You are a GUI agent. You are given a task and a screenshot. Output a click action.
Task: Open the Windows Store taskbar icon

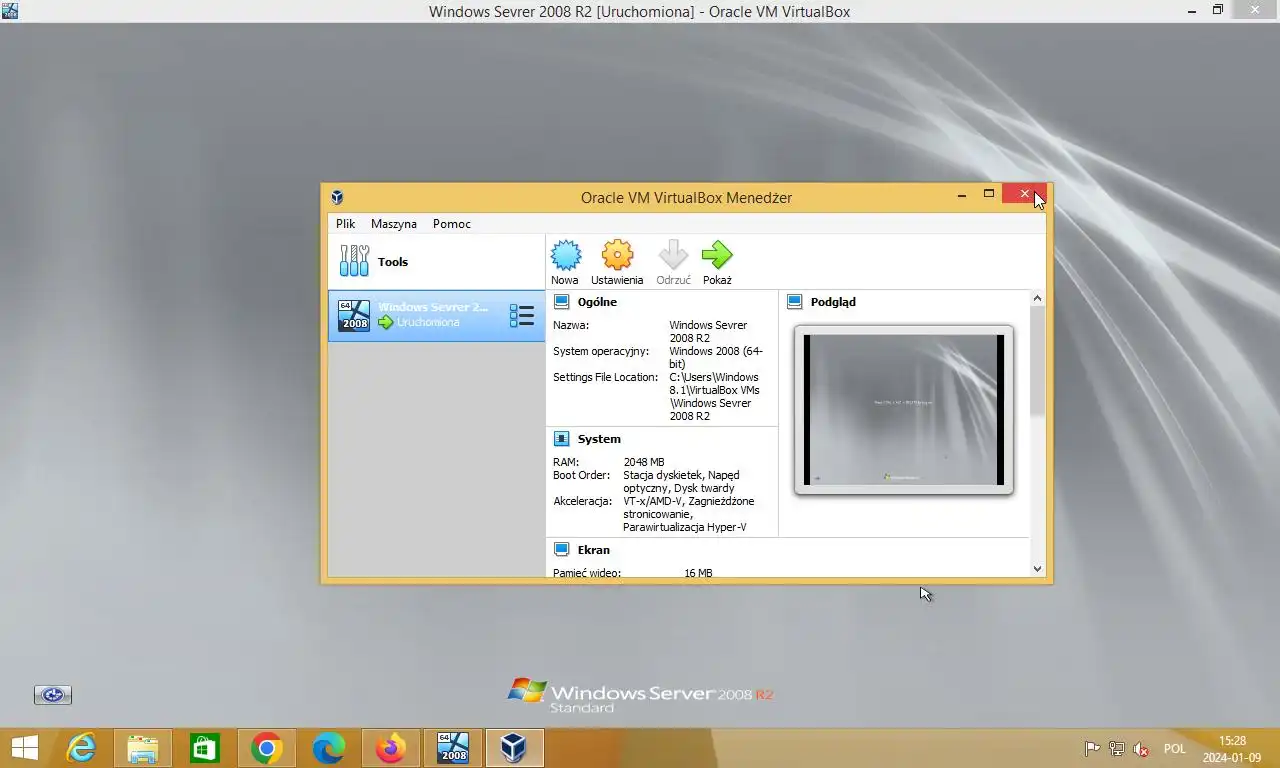point(205,748)
